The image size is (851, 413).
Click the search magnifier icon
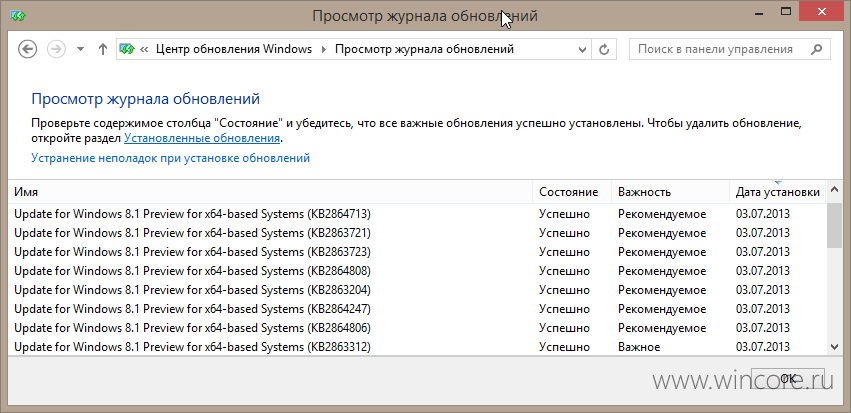click(x=816, y=49)
